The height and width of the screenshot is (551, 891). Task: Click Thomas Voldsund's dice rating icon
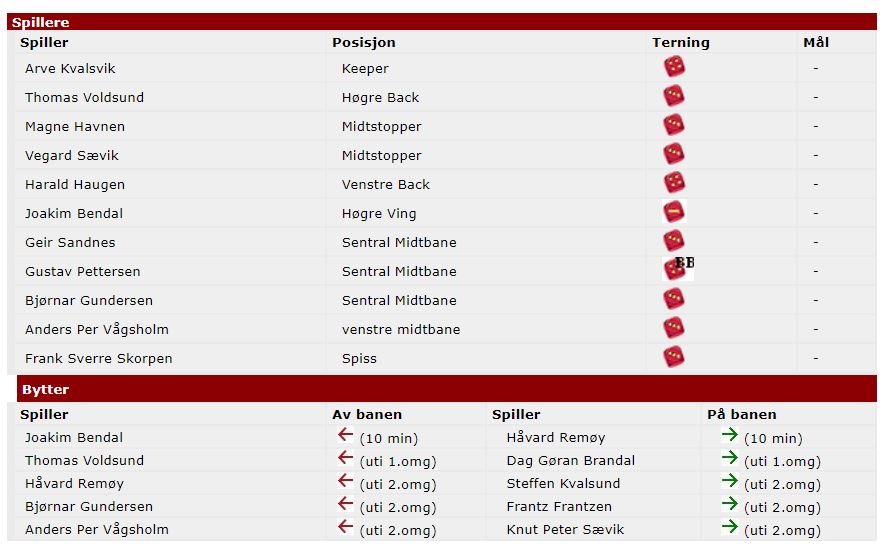[674, 96]
